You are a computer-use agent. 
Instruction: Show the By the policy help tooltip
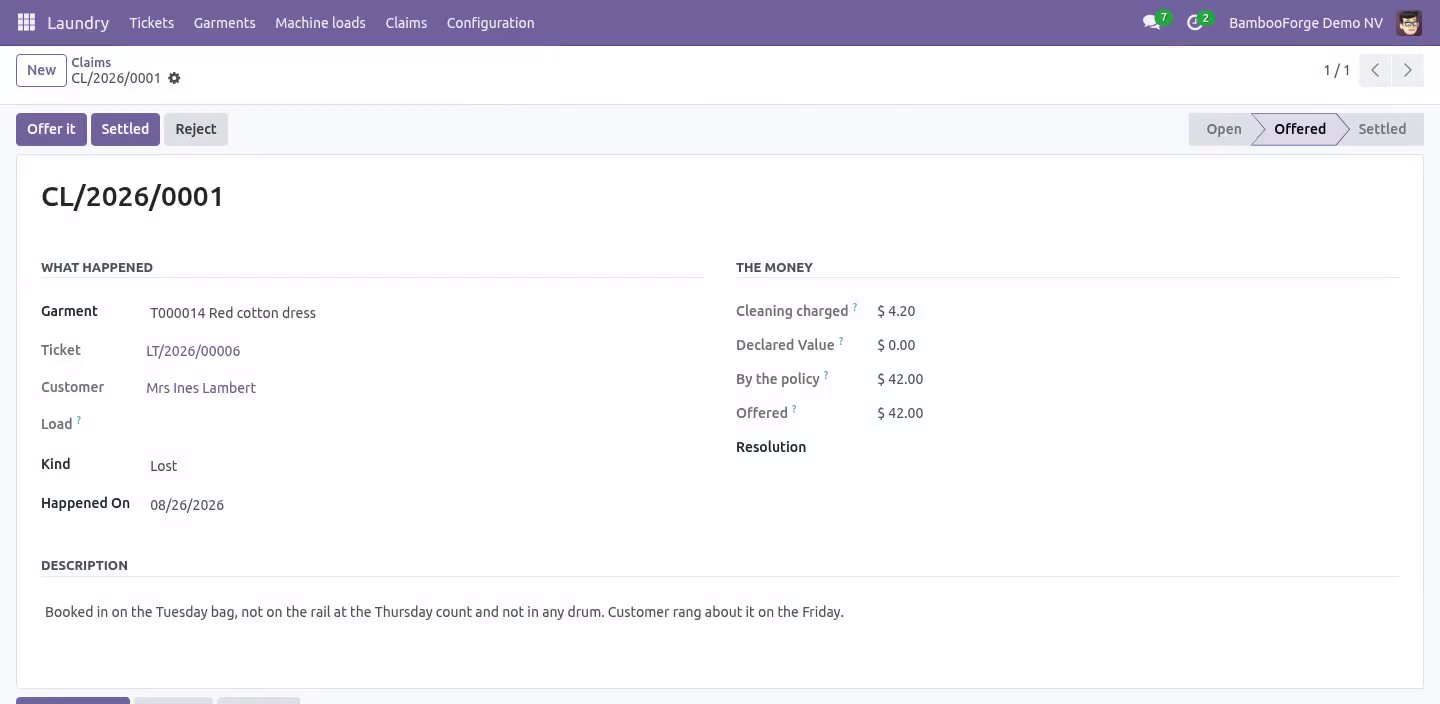[826, 376]
